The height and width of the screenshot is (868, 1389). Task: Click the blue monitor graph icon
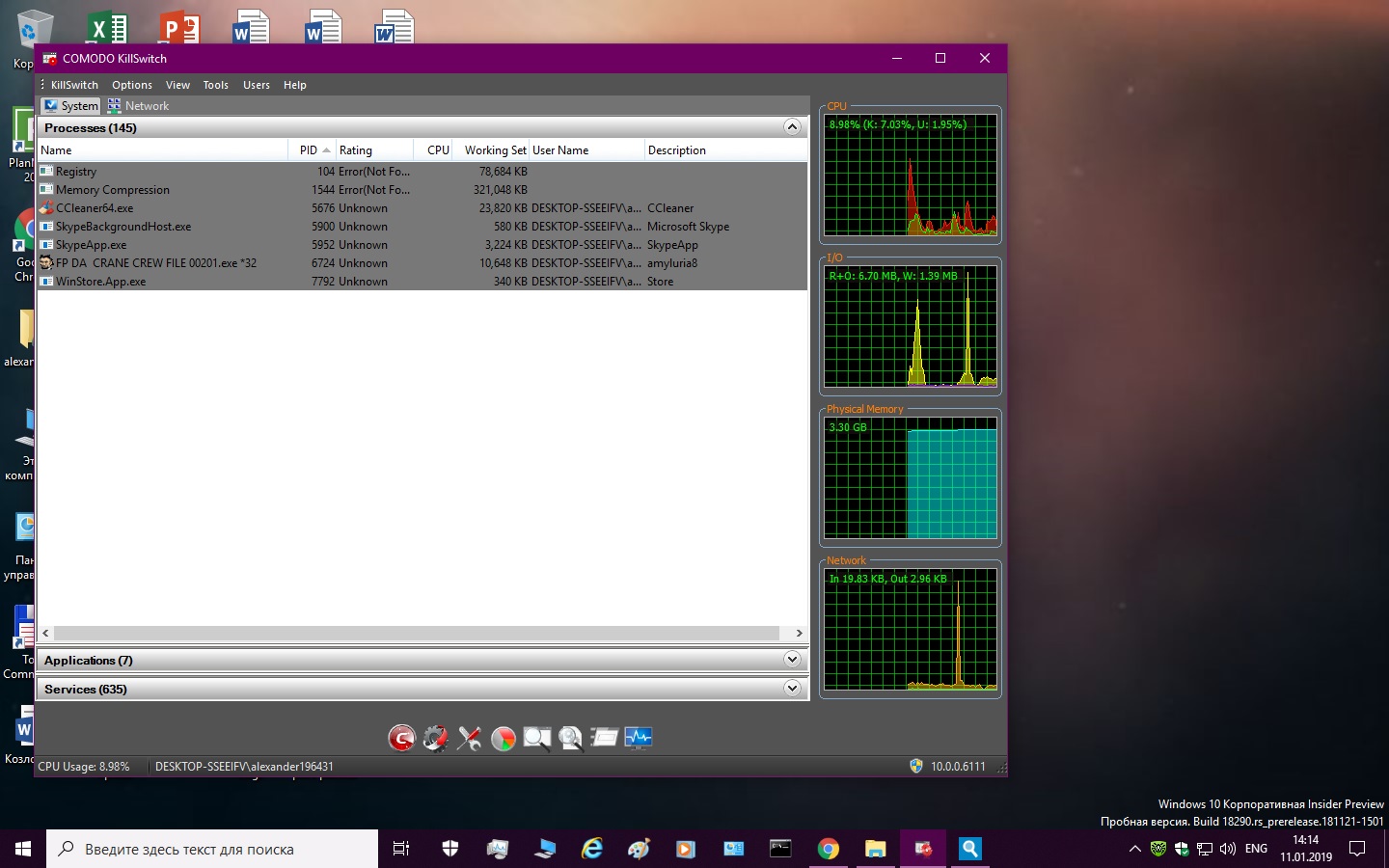(639, 738)
